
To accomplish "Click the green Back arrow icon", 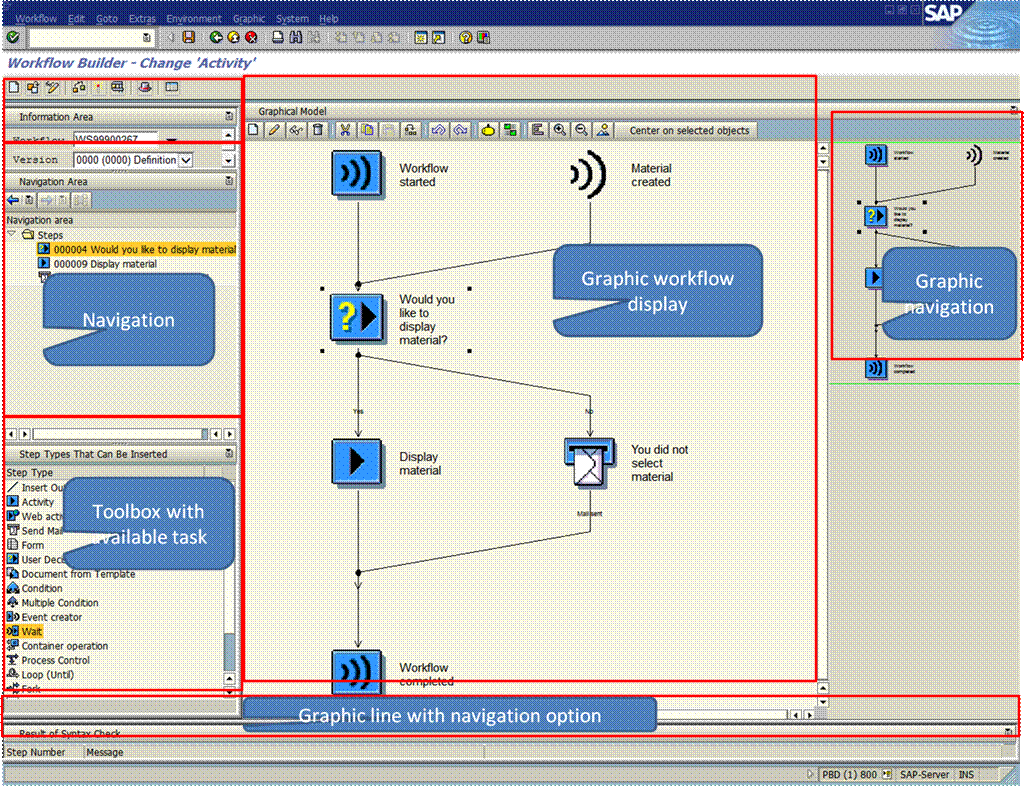I will tap(216, 37).
